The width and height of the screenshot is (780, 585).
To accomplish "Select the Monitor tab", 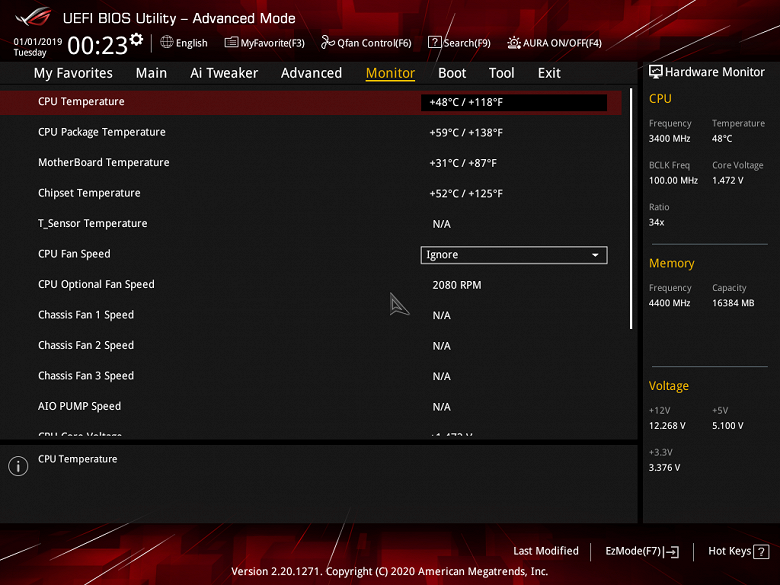I will 390,73.
